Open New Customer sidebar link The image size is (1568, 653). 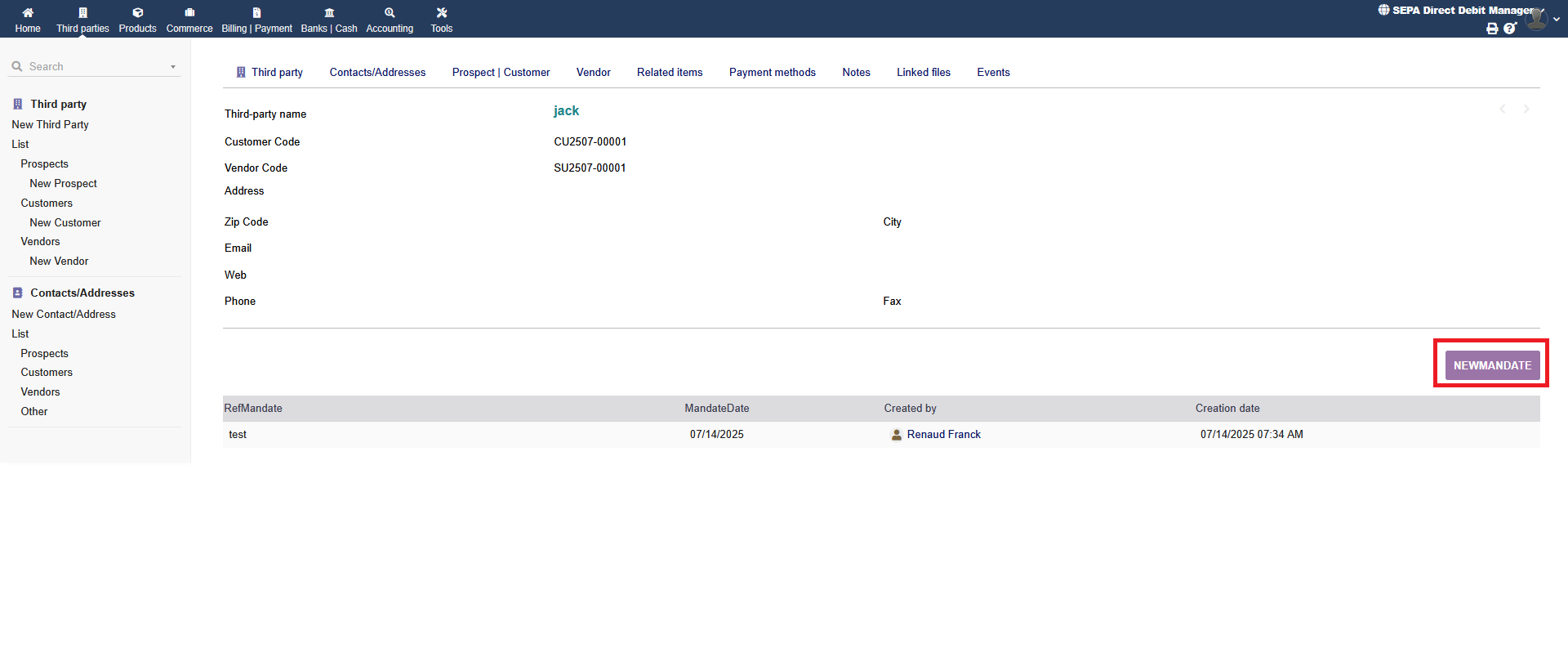tap(65, 223)
